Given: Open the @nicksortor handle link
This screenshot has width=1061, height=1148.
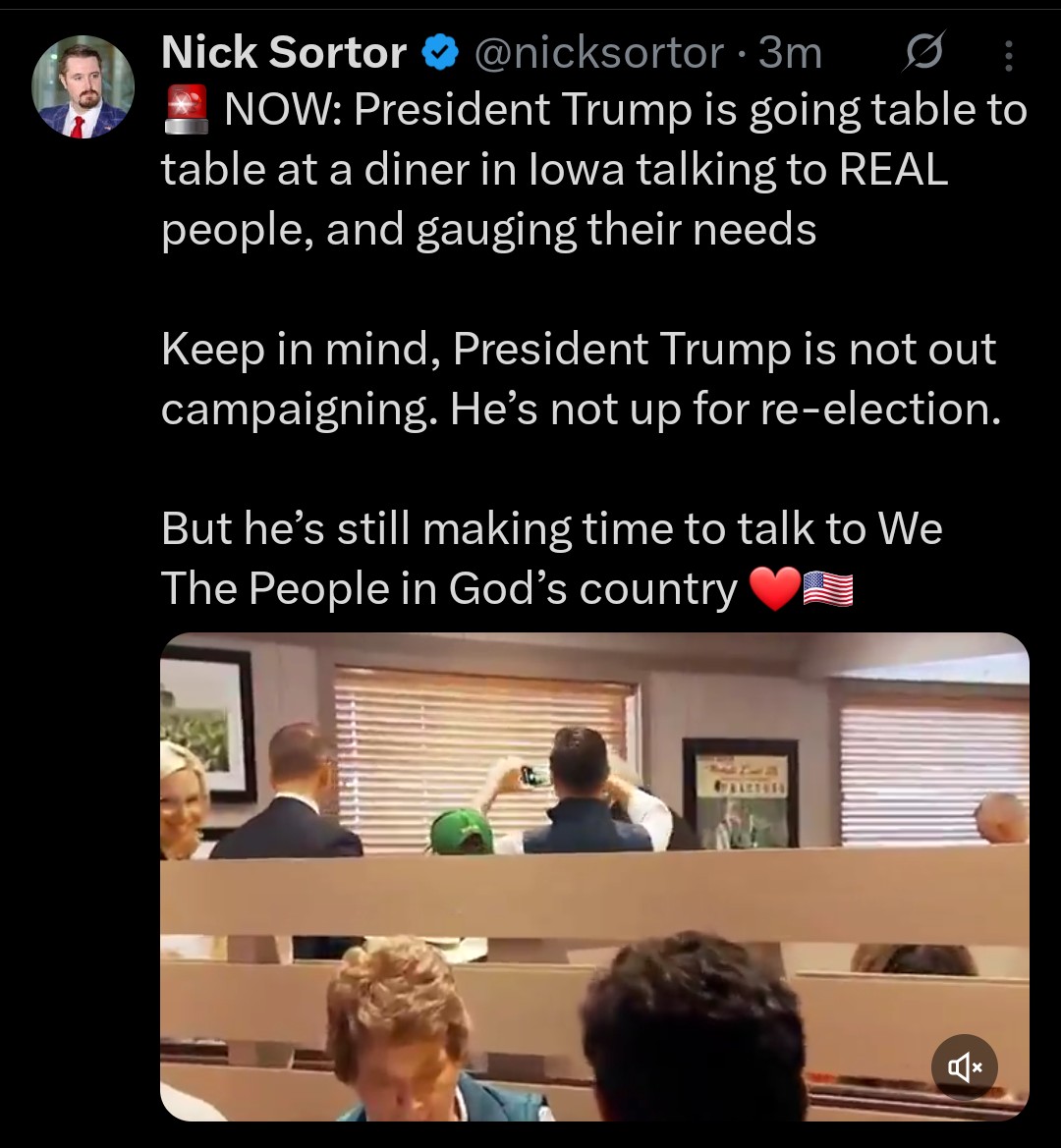Looking at the screenshot, I should pyautogui.click(x=599, y=53).
